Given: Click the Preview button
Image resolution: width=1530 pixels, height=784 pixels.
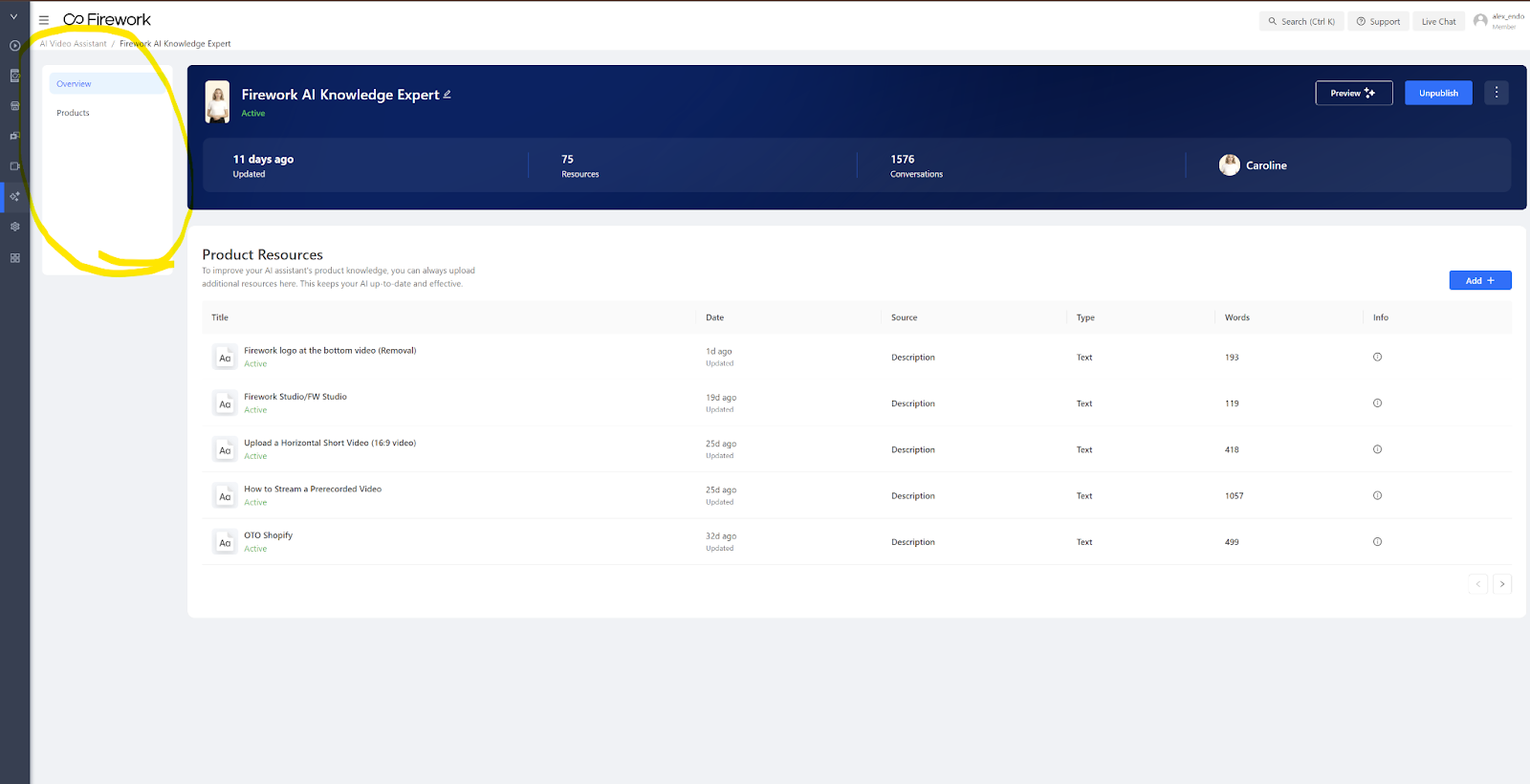Looking at the screenshot, I should (1354, 93).
